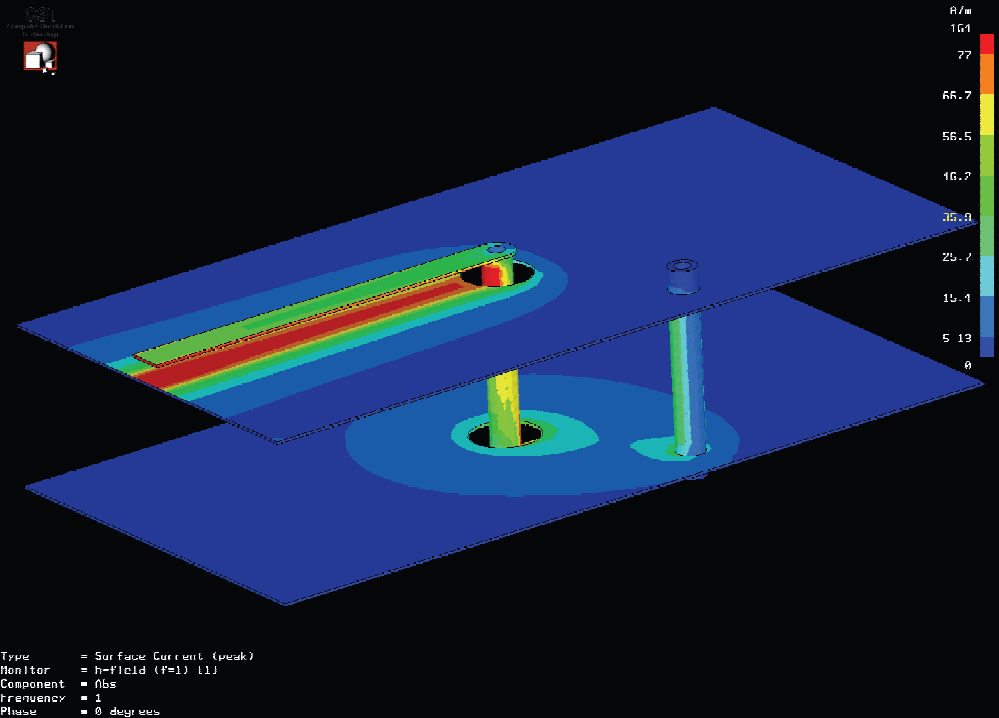Pick the tall cyan ground via cylinder
The width and height of the screenshot is (999, 718).
click(687, 385)
